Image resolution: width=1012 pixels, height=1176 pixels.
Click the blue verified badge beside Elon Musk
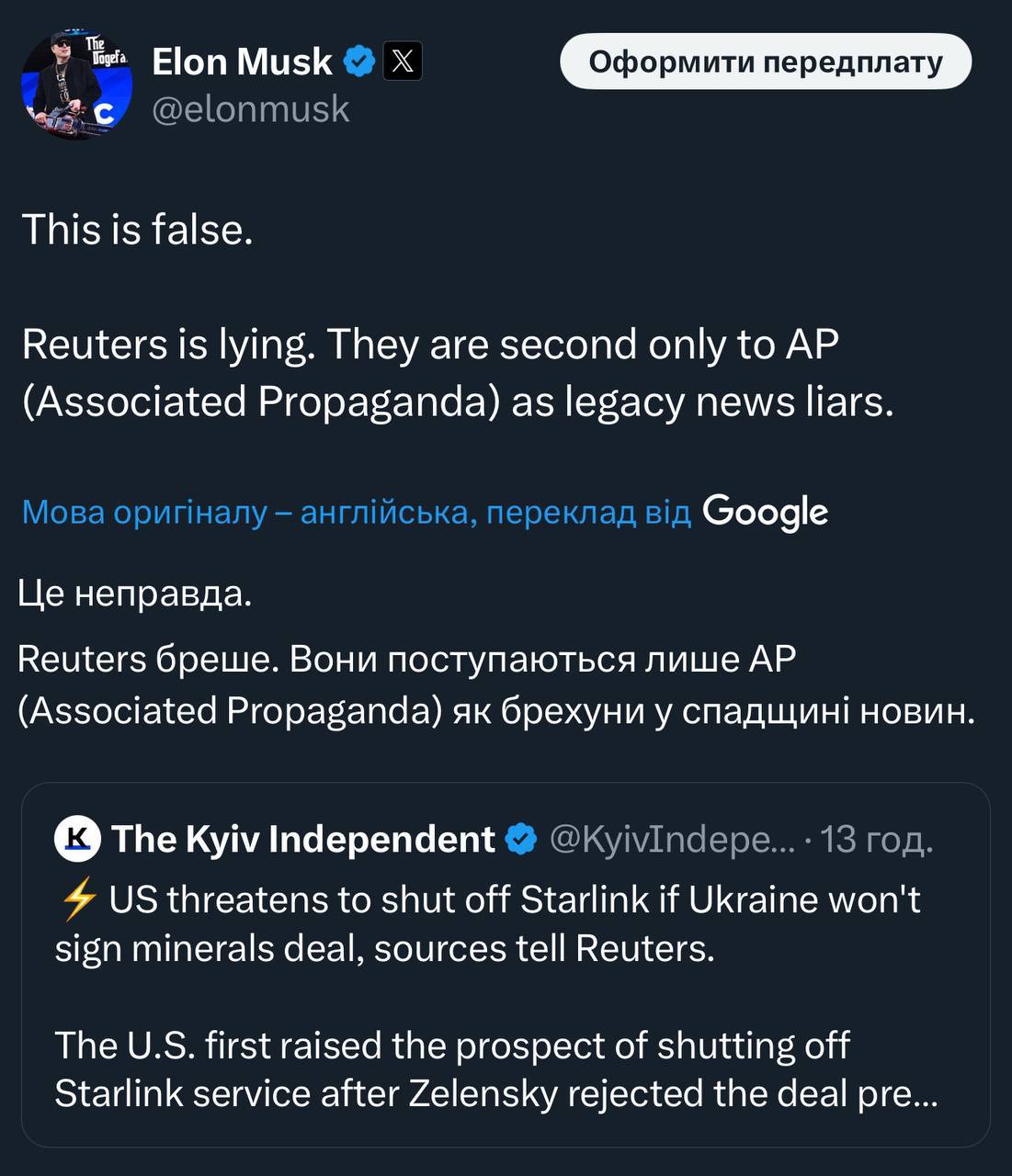coord(359,62)
